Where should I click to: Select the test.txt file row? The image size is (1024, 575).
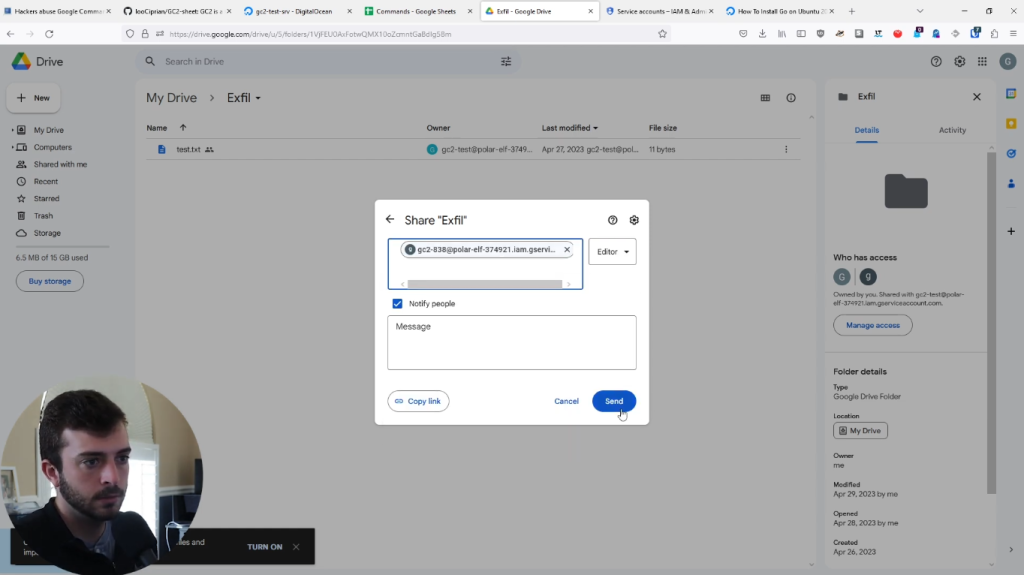[x=473, y=150]
